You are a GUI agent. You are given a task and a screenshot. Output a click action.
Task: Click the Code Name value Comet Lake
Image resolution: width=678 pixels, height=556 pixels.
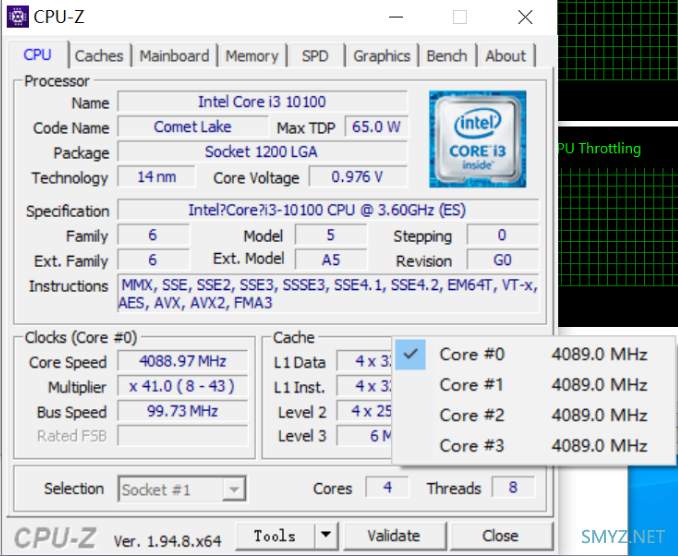193,127
